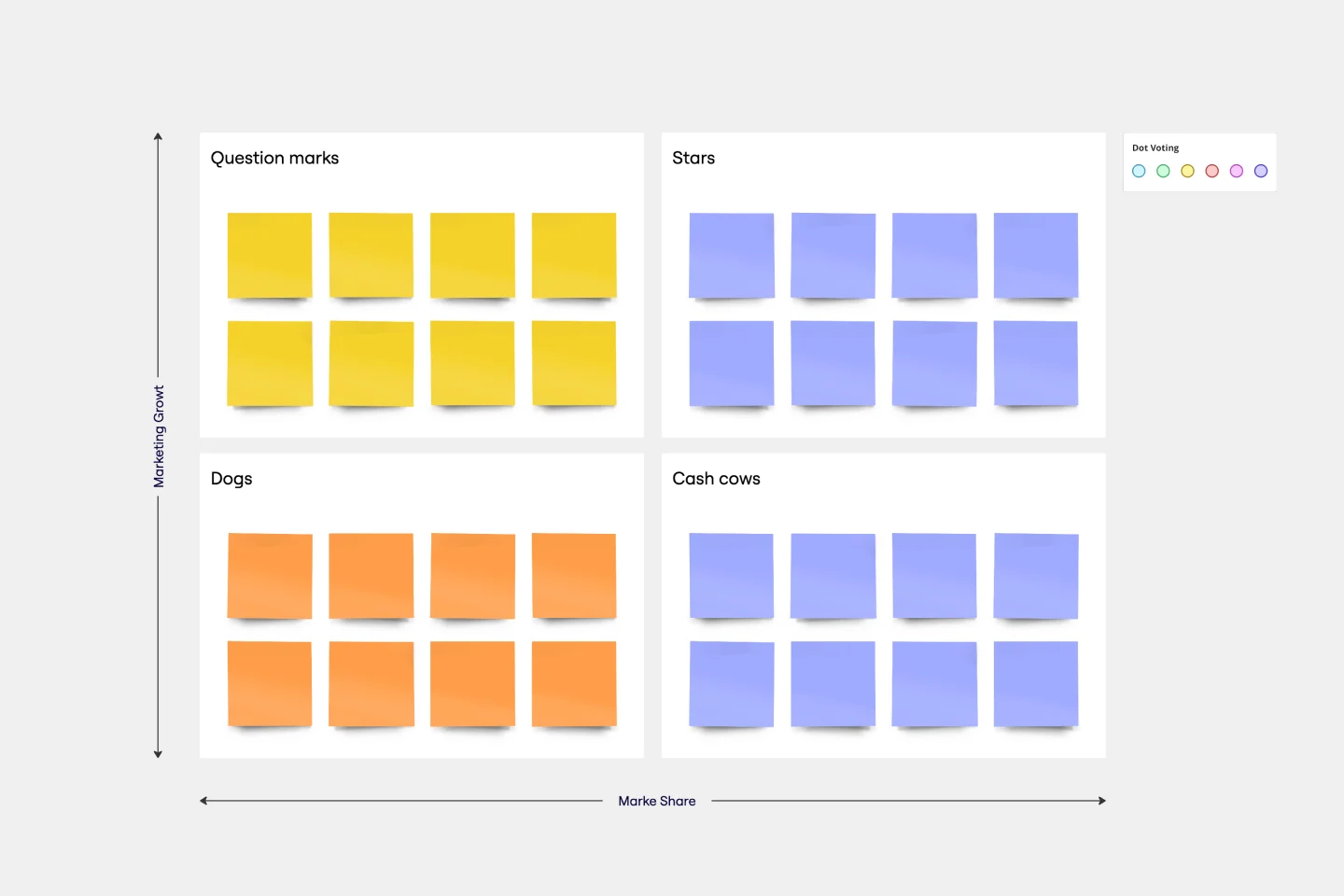Image resolution: width=1344 pixels, height=896 pixels.
Task: Click the "Cash cows" quadrant title
Action: click(x=716, y=479)
